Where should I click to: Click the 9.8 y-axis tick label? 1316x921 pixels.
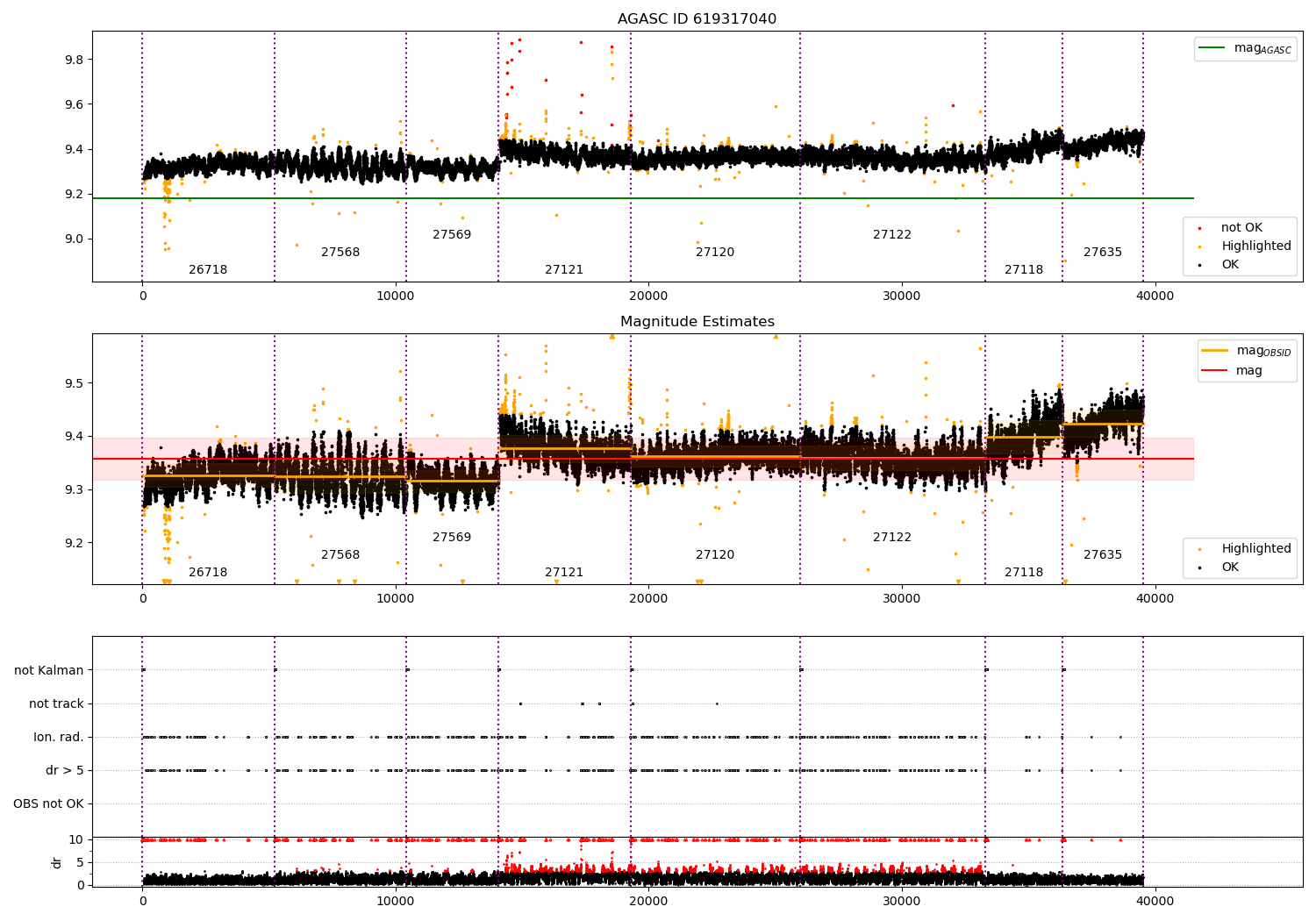point(74,60)
